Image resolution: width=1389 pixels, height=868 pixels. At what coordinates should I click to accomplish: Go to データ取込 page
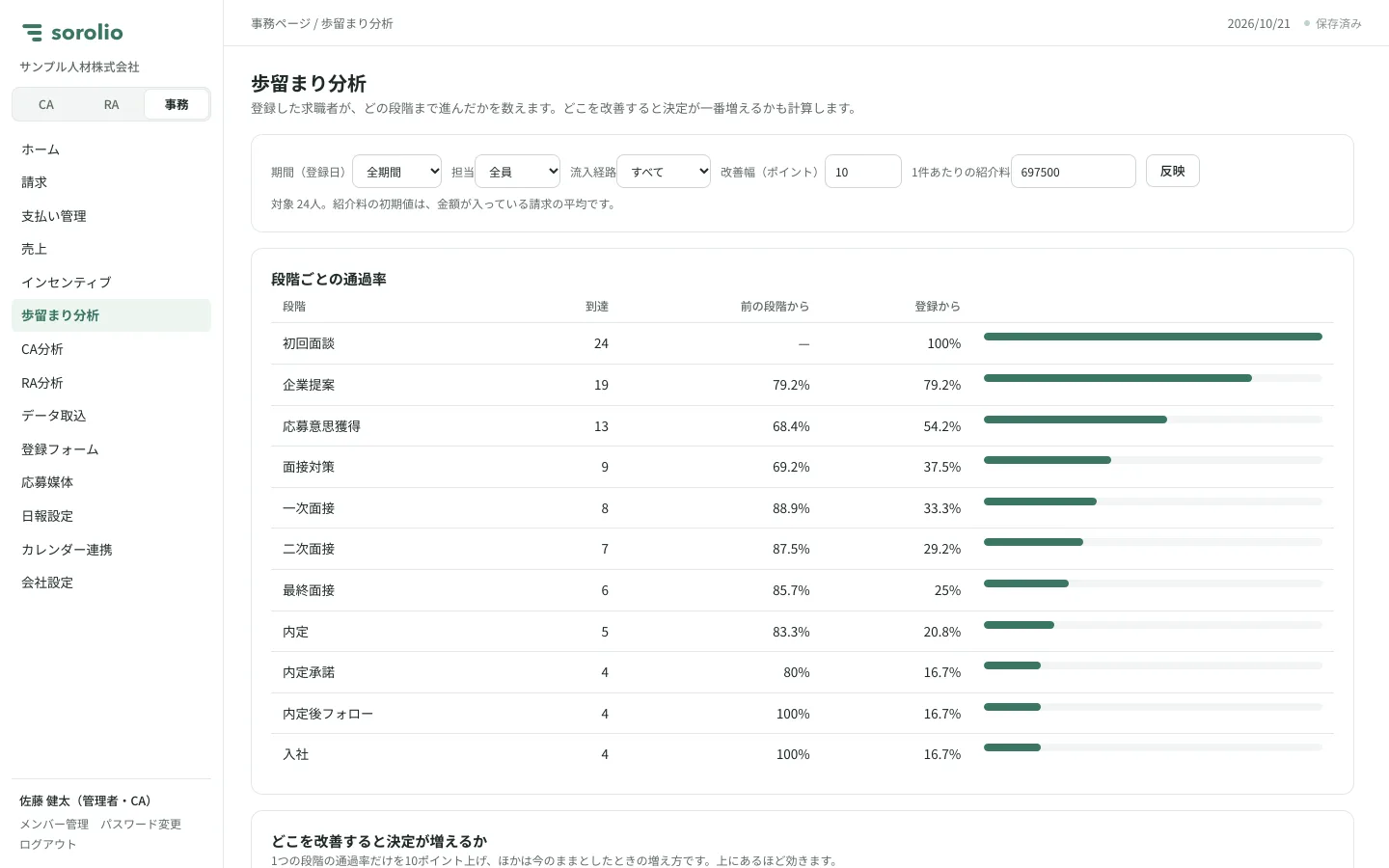[111, 416]
